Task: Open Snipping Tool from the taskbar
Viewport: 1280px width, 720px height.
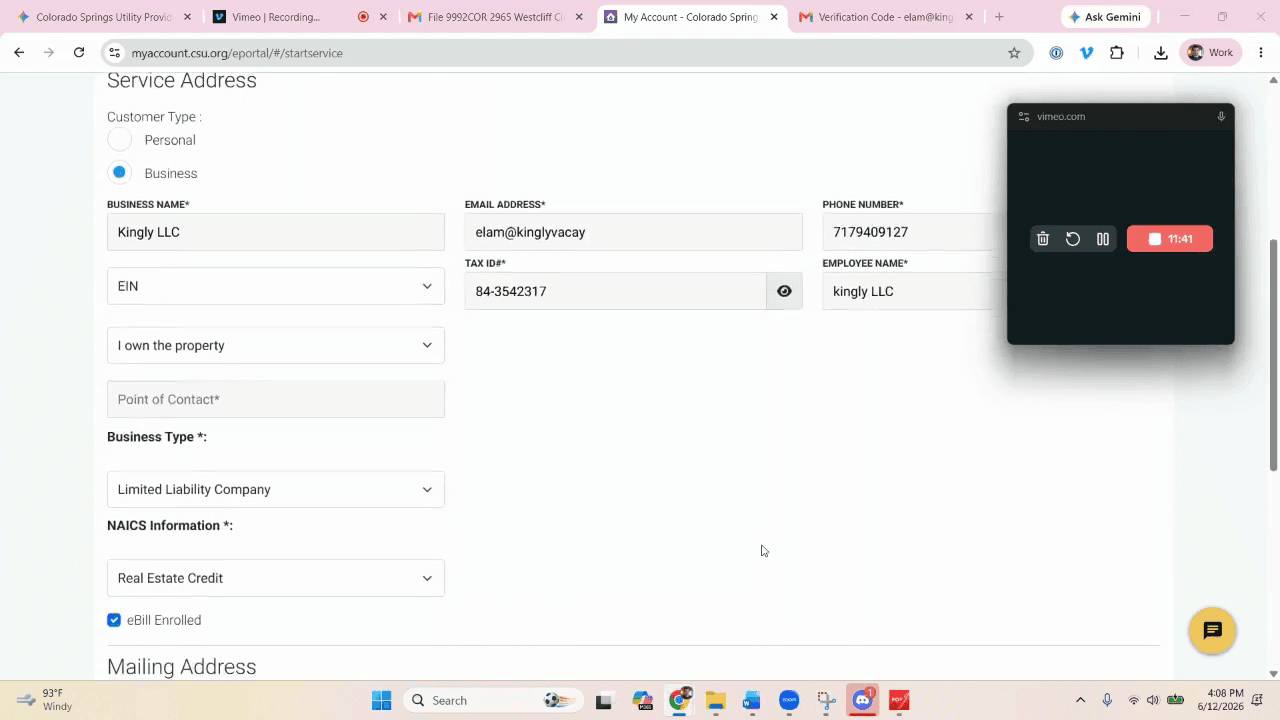Action: click(826, 700)
